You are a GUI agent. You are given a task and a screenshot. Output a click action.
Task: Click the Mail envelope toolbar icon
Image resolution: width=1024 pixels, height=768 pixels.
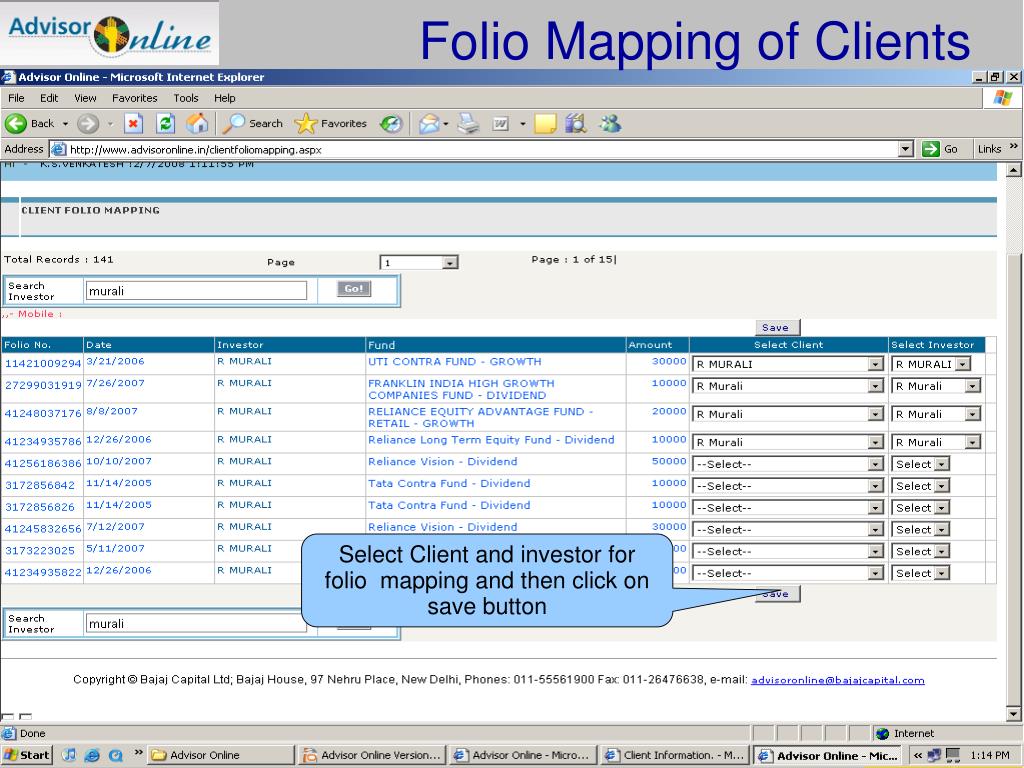point(428,123)
